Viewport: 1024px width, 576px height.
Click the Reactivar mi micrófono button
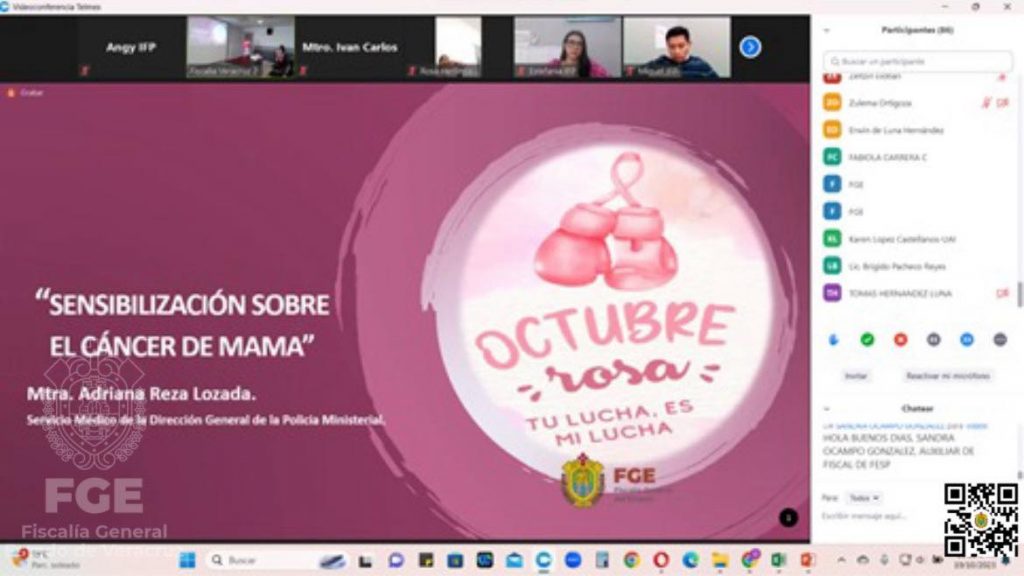coord(948,376)
